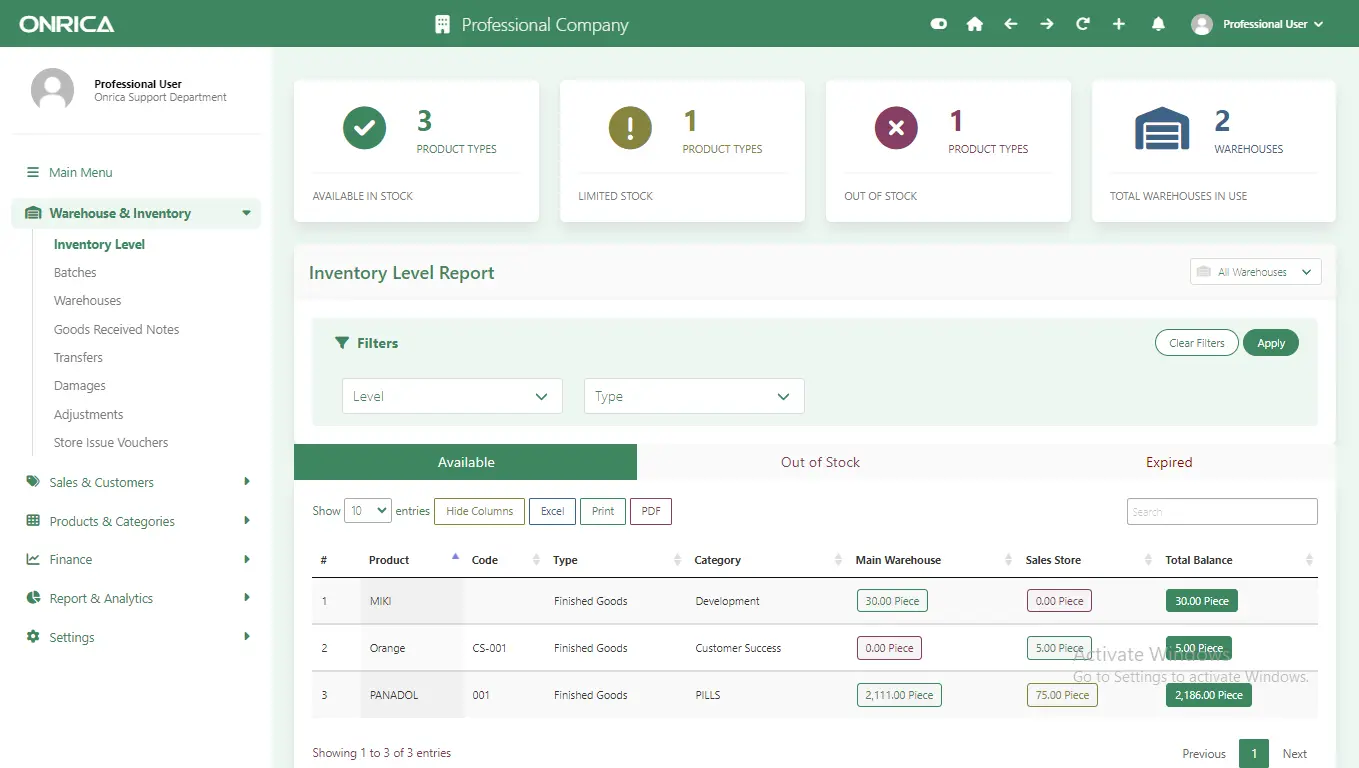This screenshot has width=1359, height=768.
Task: Open Inventory Level page
Action: pos(99,244)
